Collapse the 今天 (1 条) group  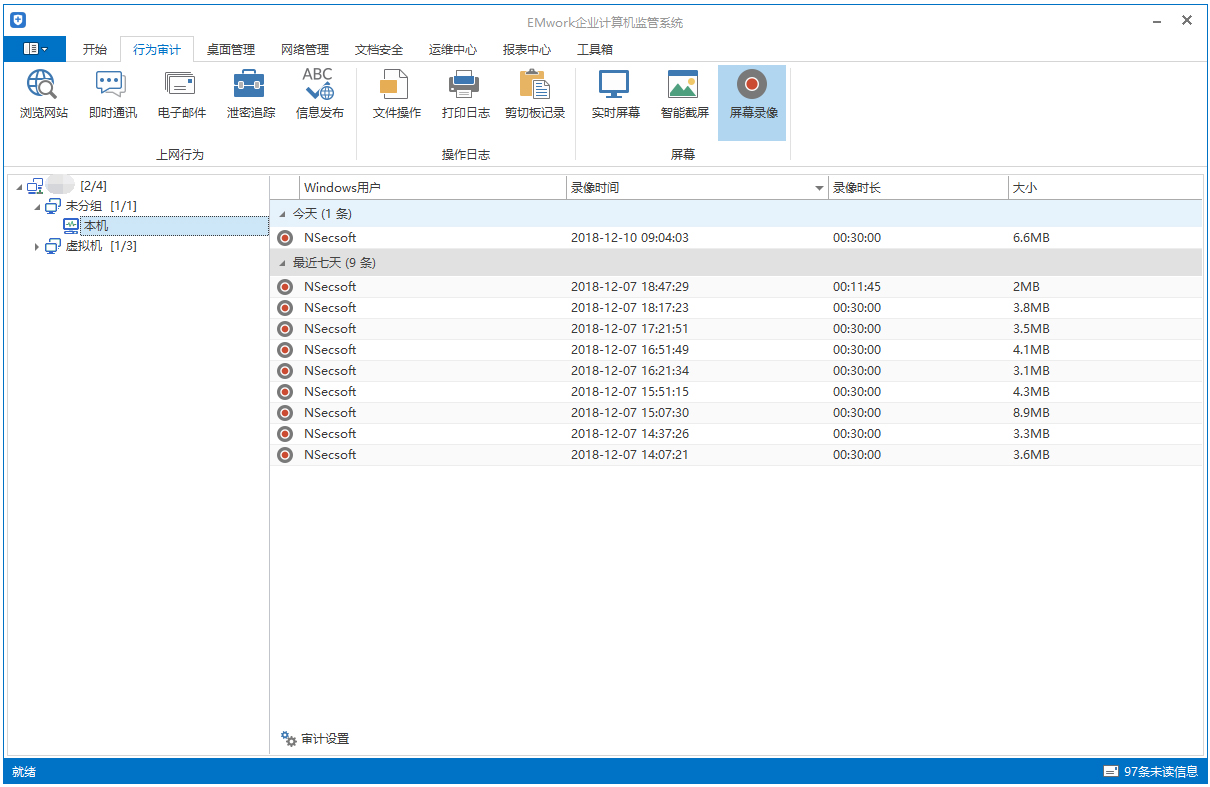[x=282, y=214]
